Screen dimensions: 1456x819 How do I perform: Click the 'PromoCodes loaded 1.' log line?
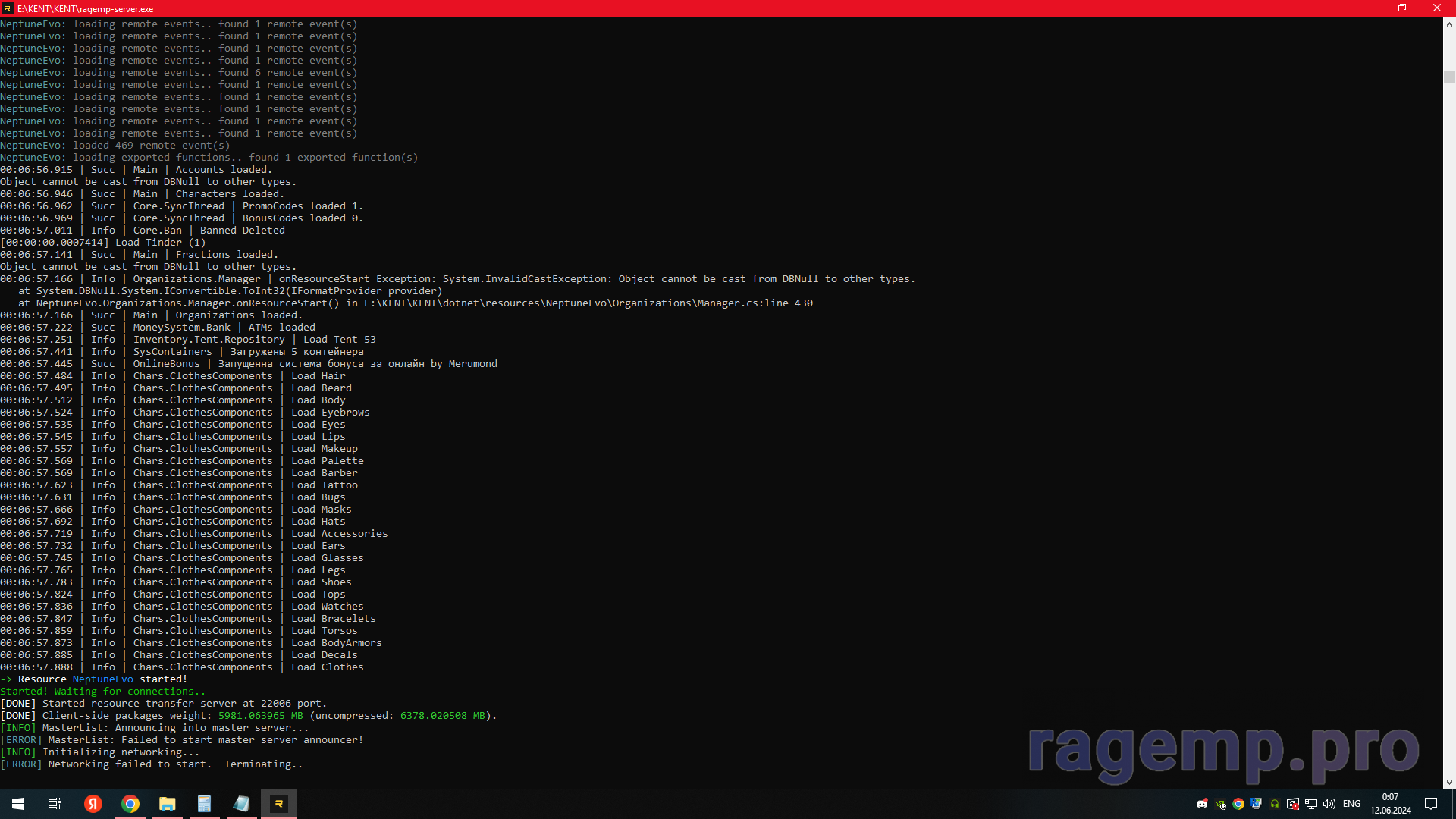pos(182,206)
